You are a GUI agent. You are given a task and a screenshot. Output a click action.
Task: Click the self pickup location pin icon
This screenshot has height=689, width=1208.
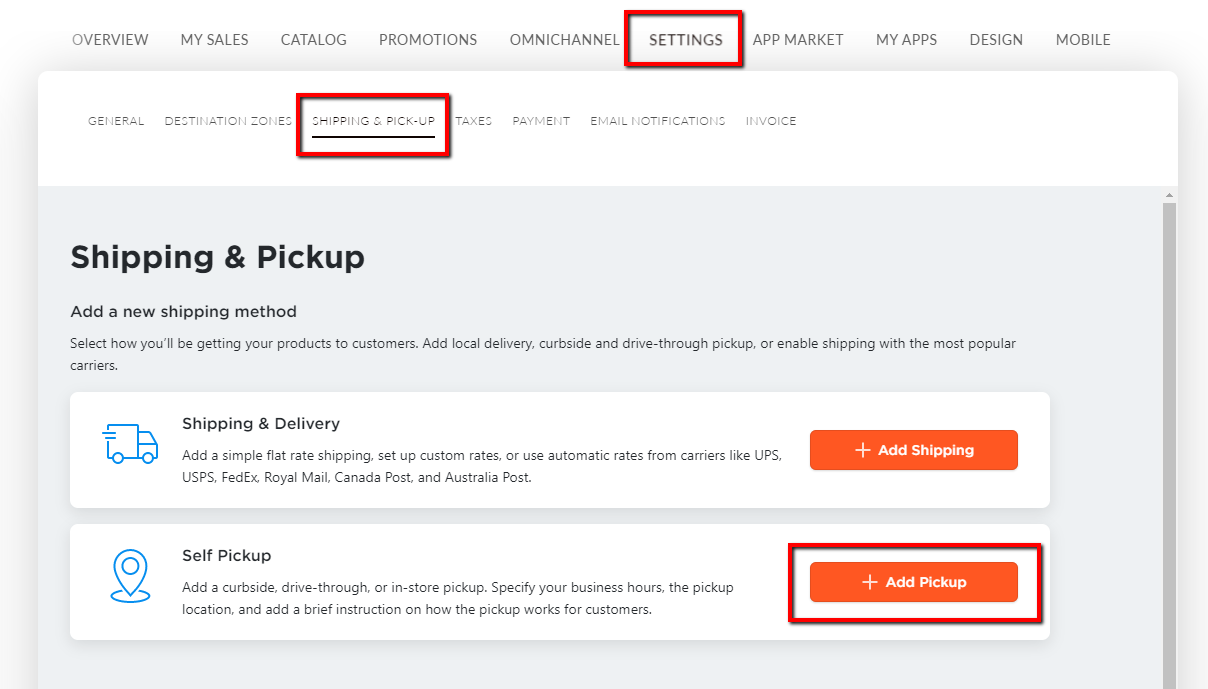click(x=130, y=575)
